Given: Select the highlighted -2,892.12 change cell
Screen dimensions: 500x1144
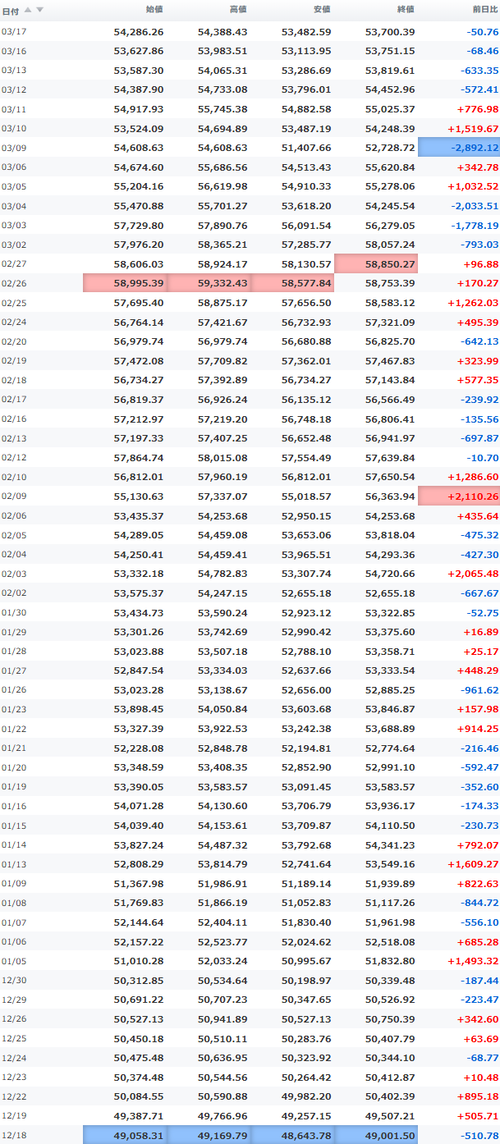Looking at the screenshot, I should coord(459,147).
